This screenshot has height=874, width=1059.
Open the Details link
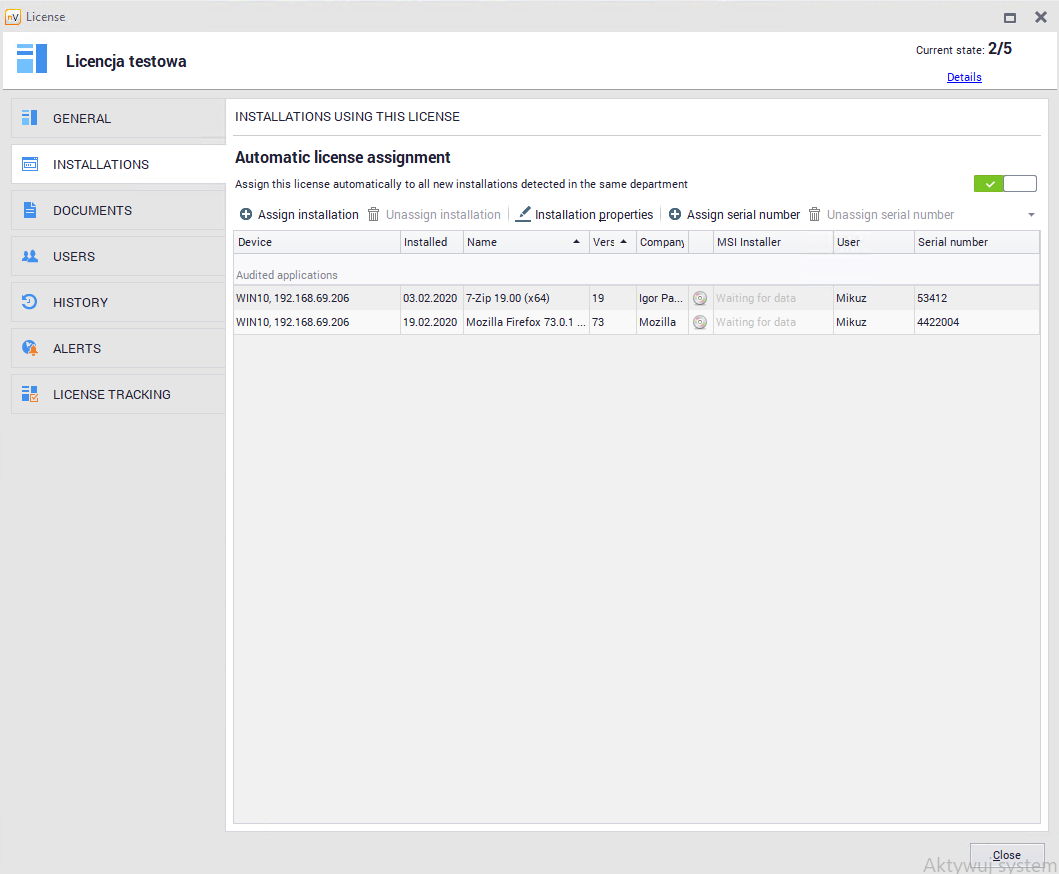pos(964,77)
